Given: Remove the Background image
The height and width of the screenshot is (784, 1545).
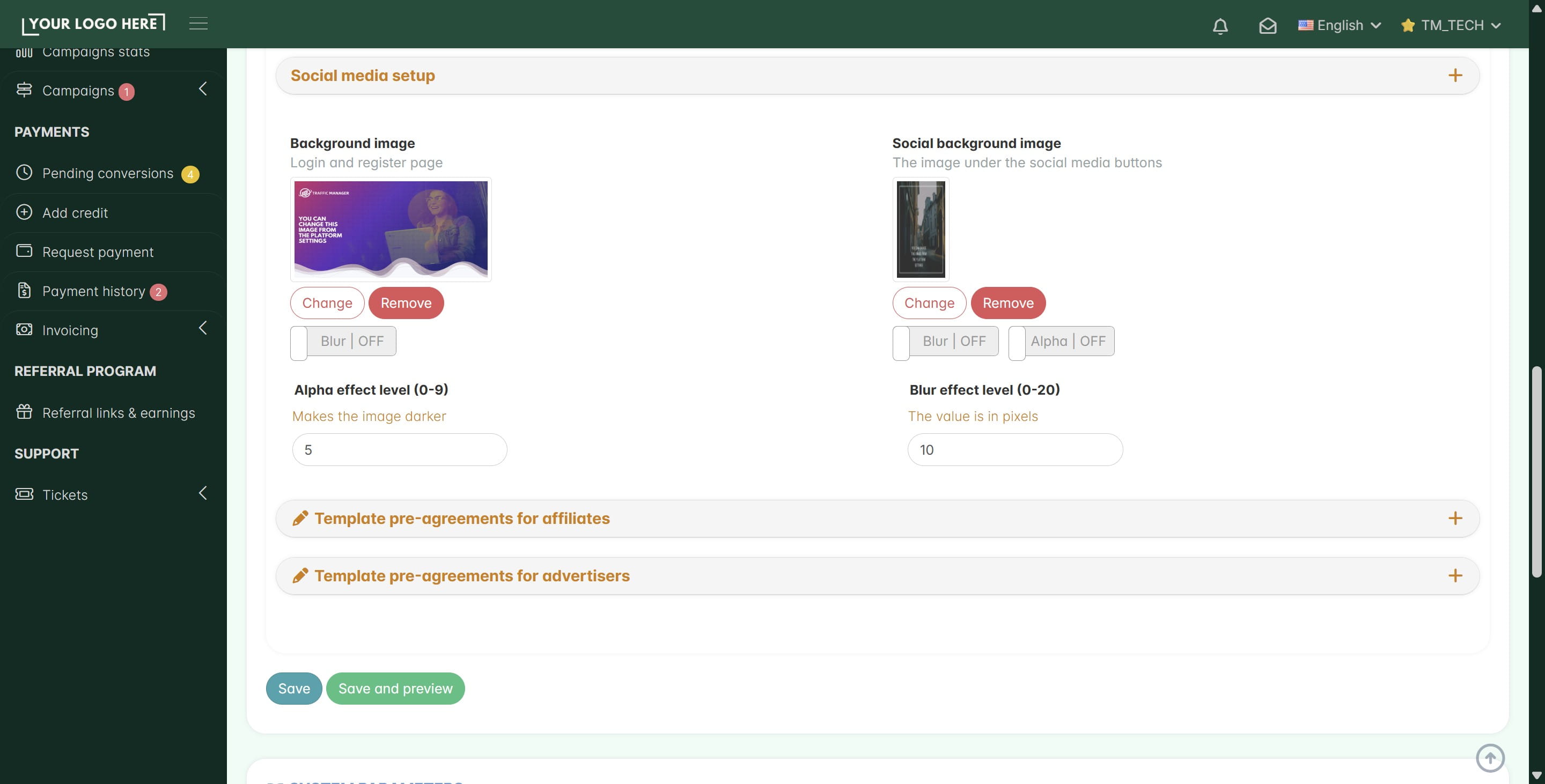Looking at the screenshot, I should pyautogui.click(x=406, y=304).
